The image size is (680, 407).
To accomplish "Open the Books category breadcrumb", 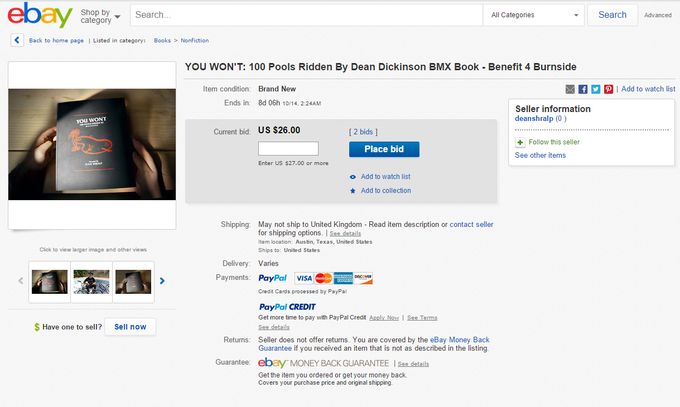I will tap(162, 40).
